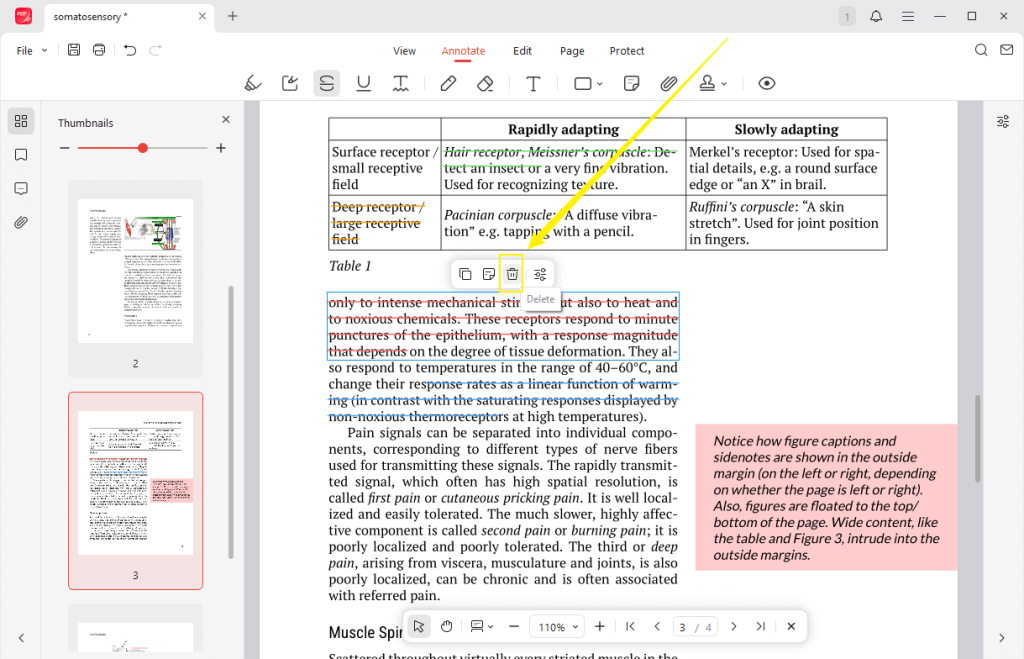Activate the Eraser tool
The image size is (1024, 659).
coord(485,83)
